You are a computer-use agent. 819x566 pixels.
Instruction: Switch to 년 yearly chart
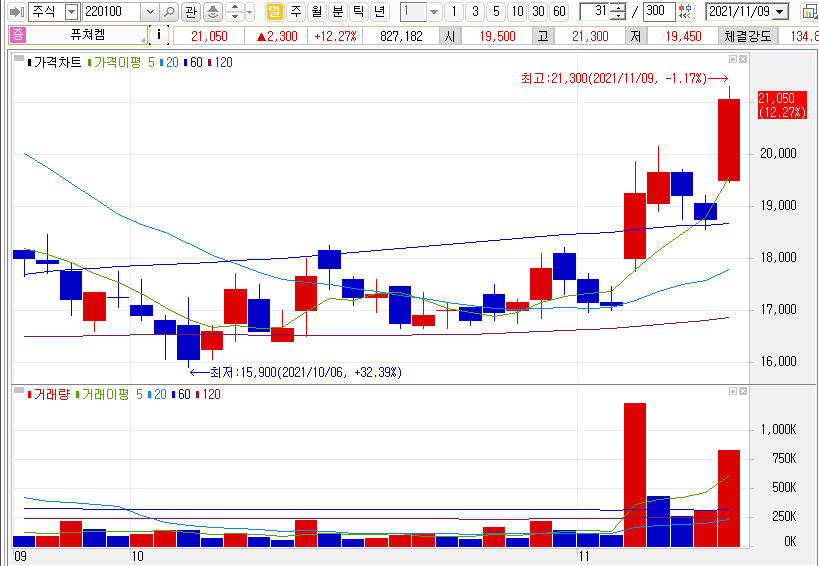380,11
